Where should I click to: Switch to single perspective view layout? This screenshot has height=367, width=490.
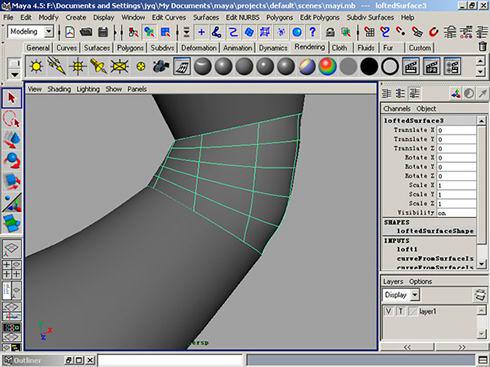point(12,249)
